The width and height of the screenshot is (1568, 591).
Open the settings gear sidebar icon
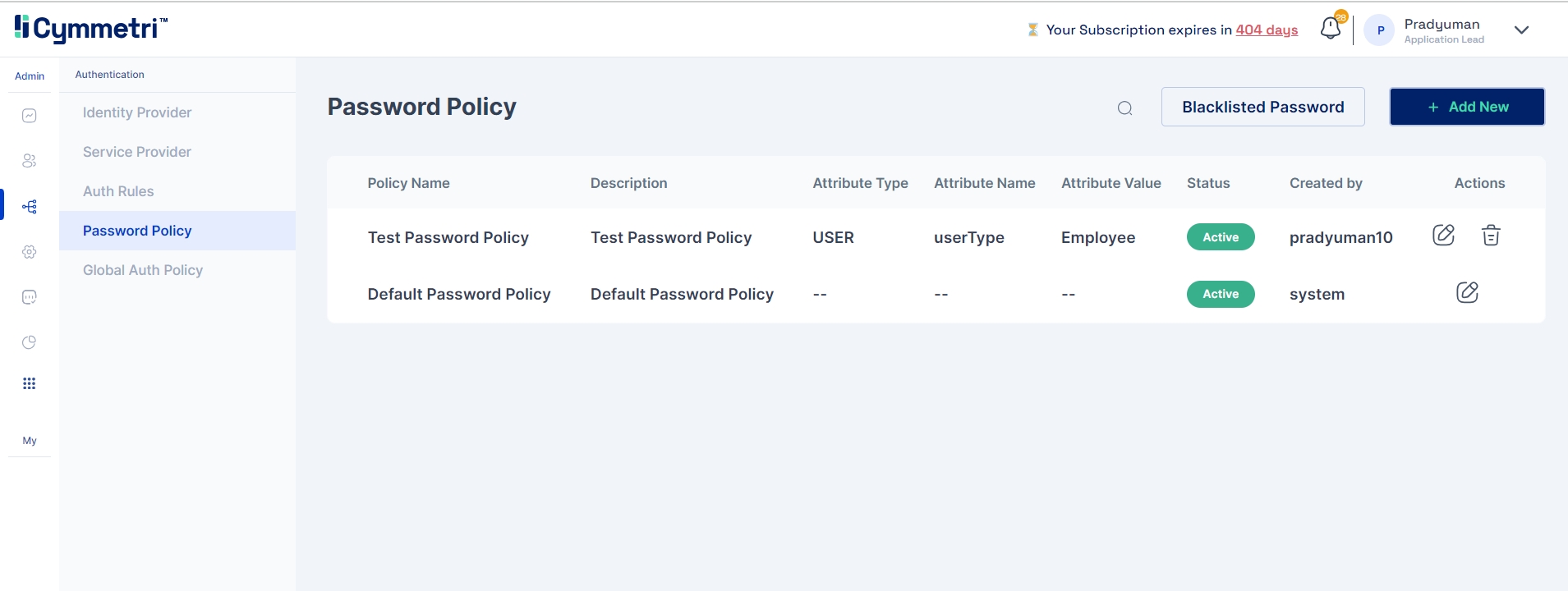coord(30,252)
